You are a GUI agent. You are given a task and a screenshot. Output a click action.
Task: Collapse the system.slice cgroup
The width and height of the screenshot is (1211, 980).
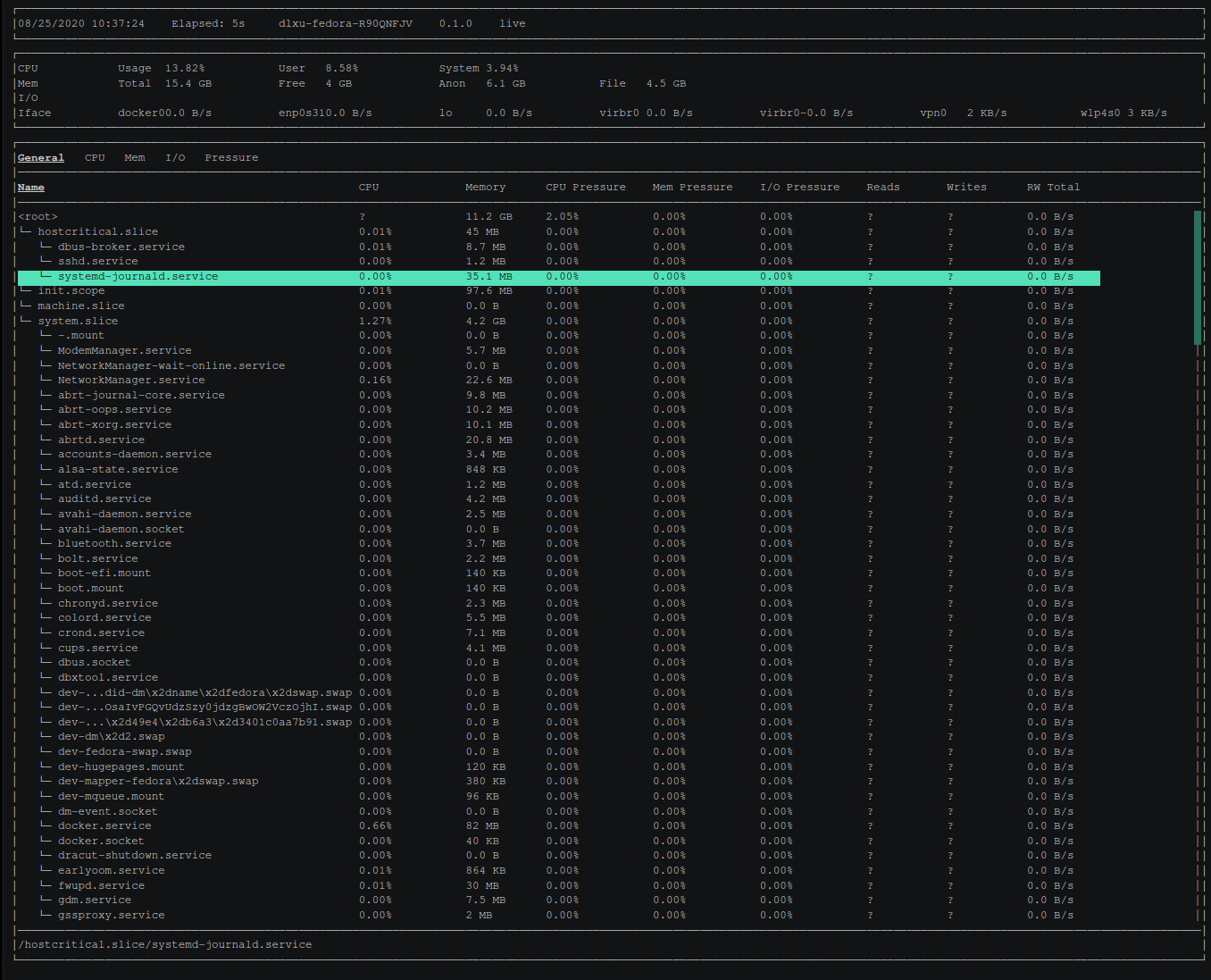pyautogui.click(x=78, y=322)
